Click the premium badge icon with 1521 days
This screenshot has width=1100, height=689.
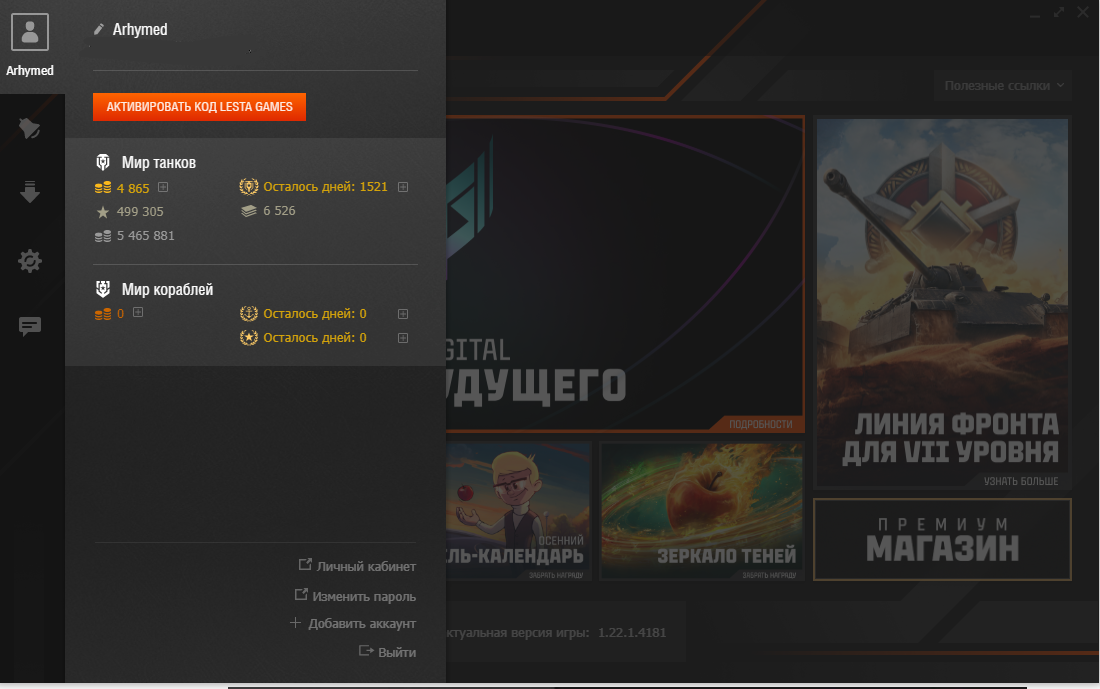pos(248,187)
